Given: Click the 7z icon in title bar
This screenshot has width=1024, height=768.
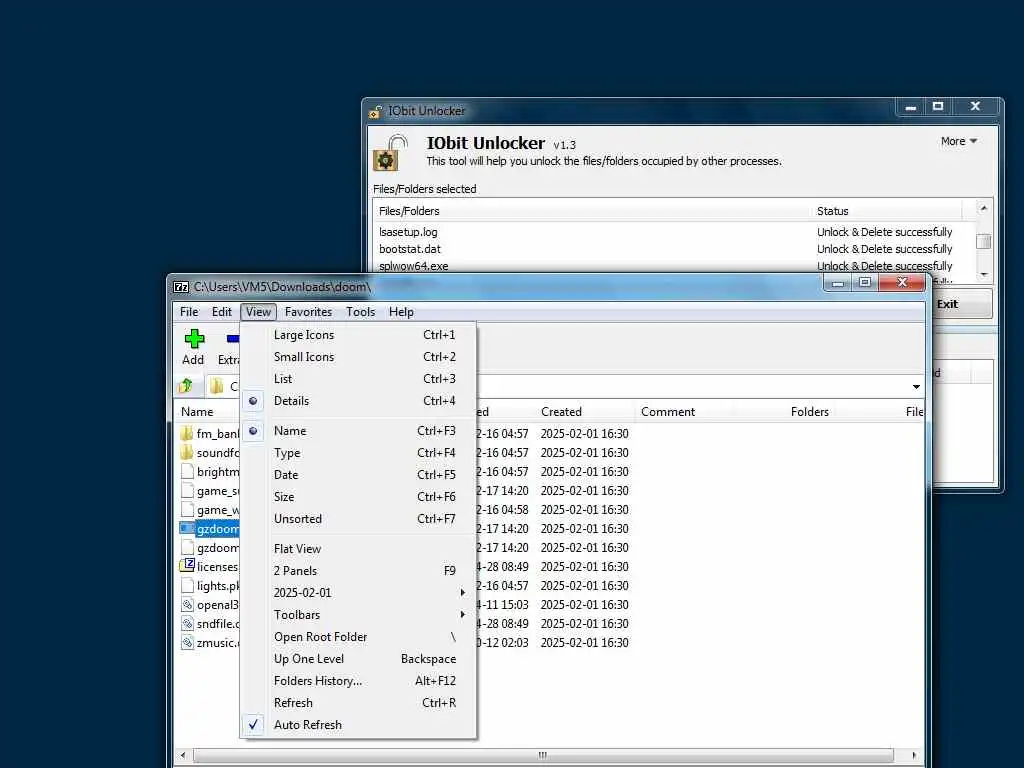Looking at the screenshot, I should coord(181,287).
